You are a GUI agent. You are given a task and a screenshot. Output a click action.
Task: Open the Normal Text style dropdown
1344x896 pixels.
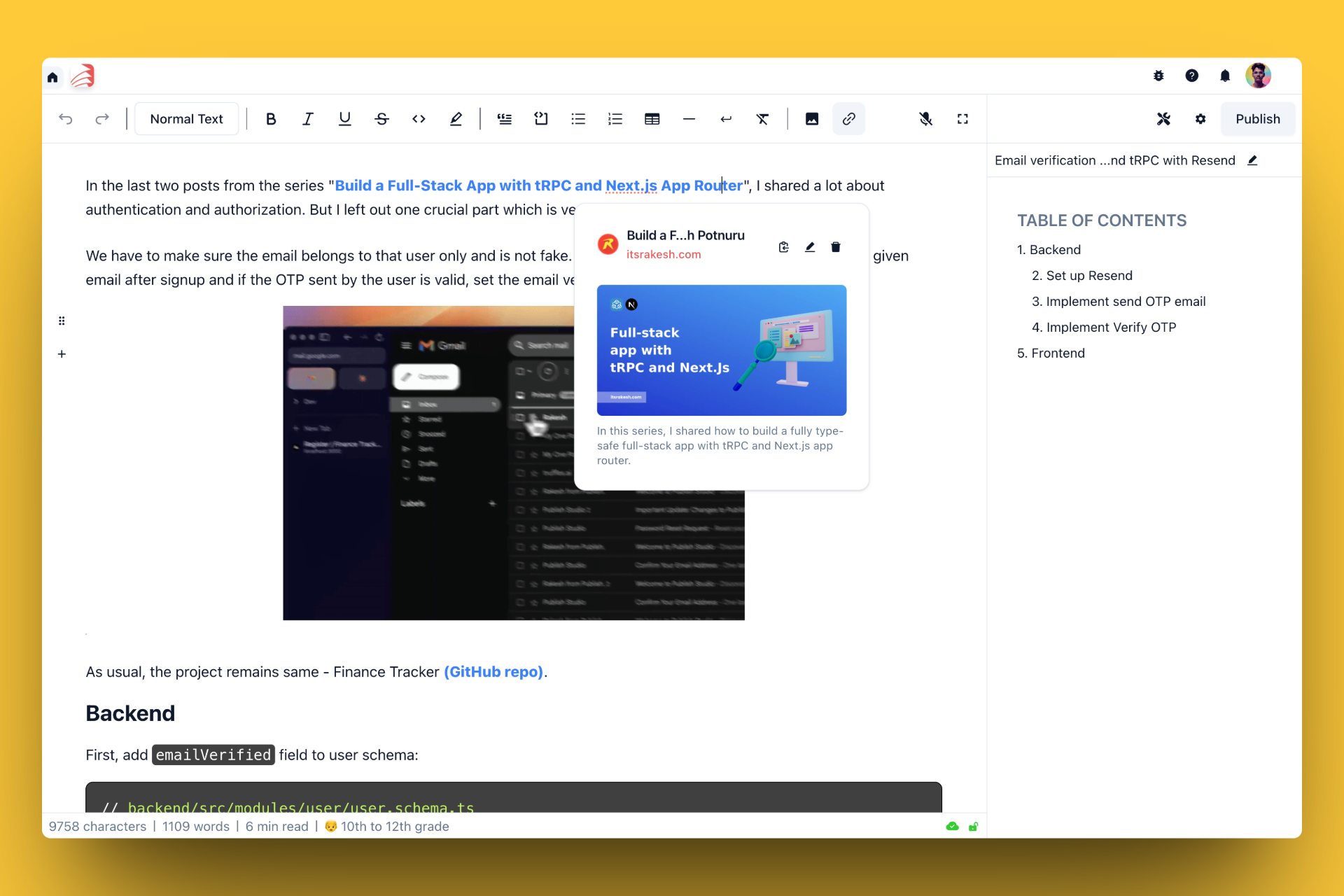(x=186, y=118)
